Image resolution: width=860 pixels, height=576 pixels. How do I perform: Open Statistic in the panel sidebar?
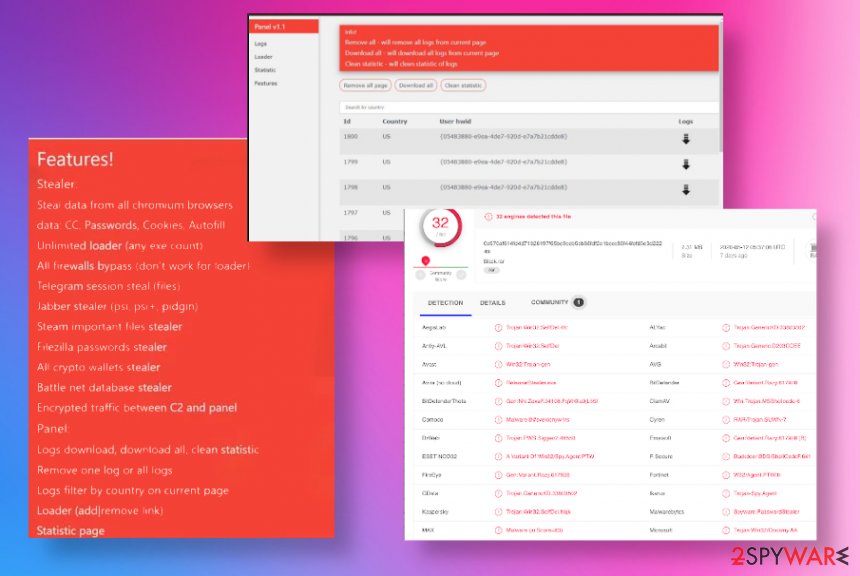click(x=265, y=70)
